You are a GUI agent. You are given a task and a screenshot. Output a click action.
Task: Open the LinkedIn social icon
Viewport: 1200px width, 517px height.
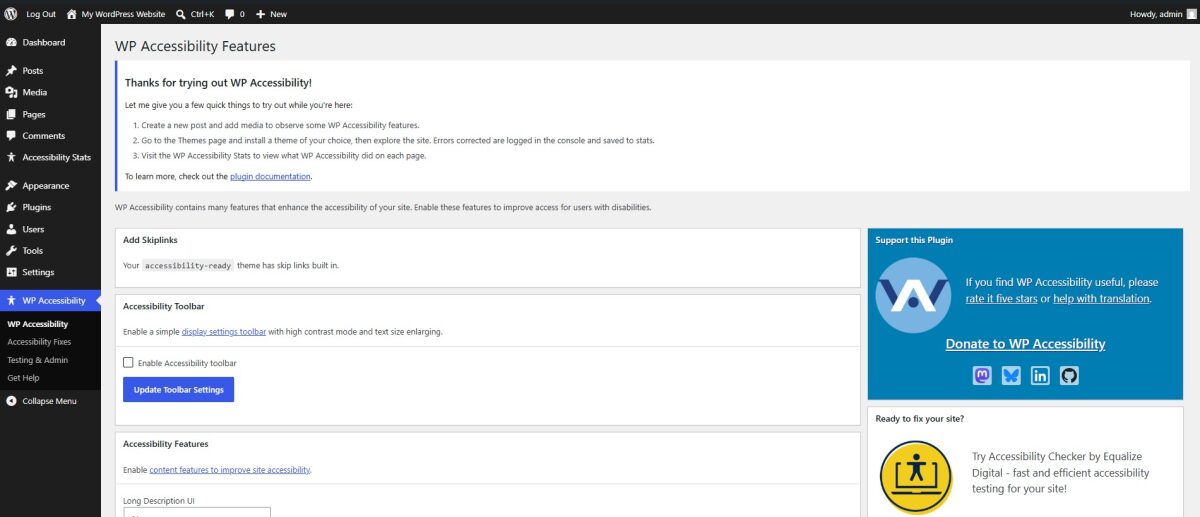click(x=1040, y=376)
